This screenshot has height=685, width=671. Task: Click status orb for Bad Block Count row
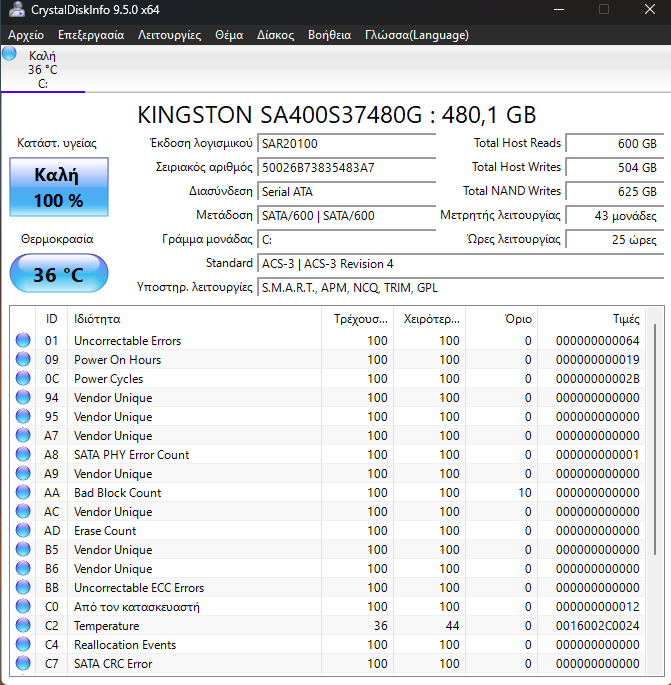(23, 492)
